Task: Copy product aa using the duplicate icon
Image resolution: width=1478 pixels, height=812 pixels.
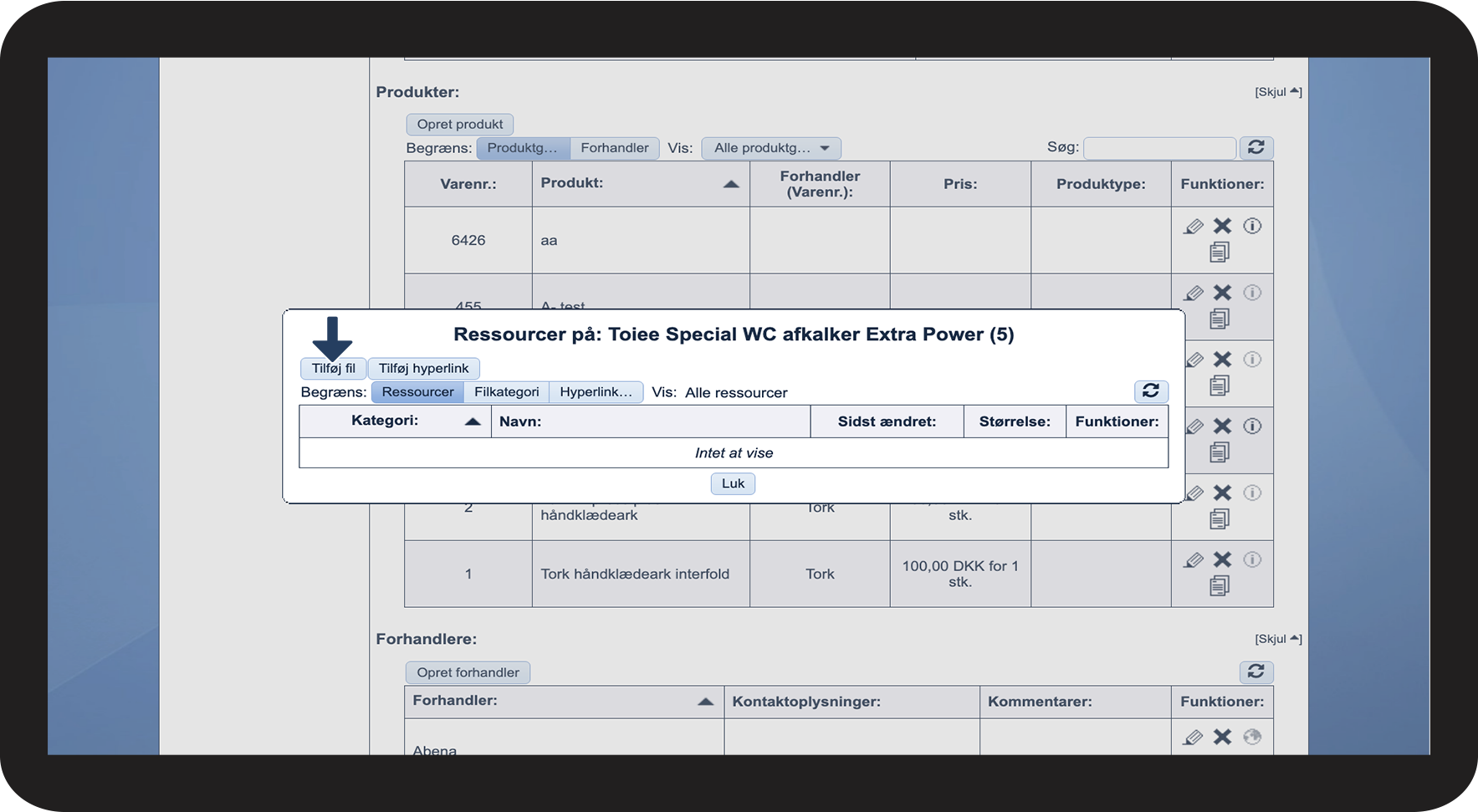Action: coord(1220,252)
